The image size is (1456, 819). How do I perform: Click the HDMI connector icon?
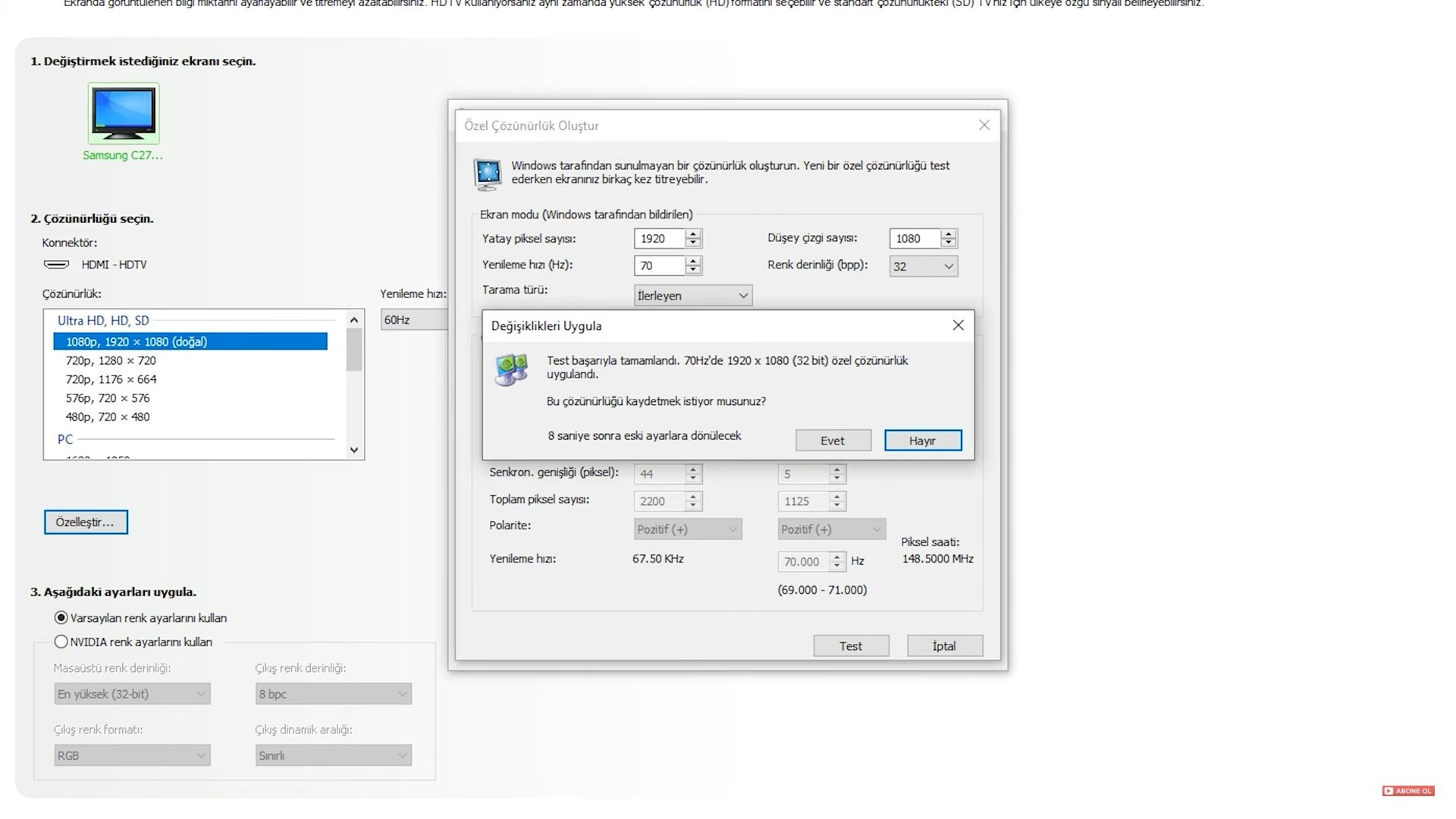coord(56,265)
